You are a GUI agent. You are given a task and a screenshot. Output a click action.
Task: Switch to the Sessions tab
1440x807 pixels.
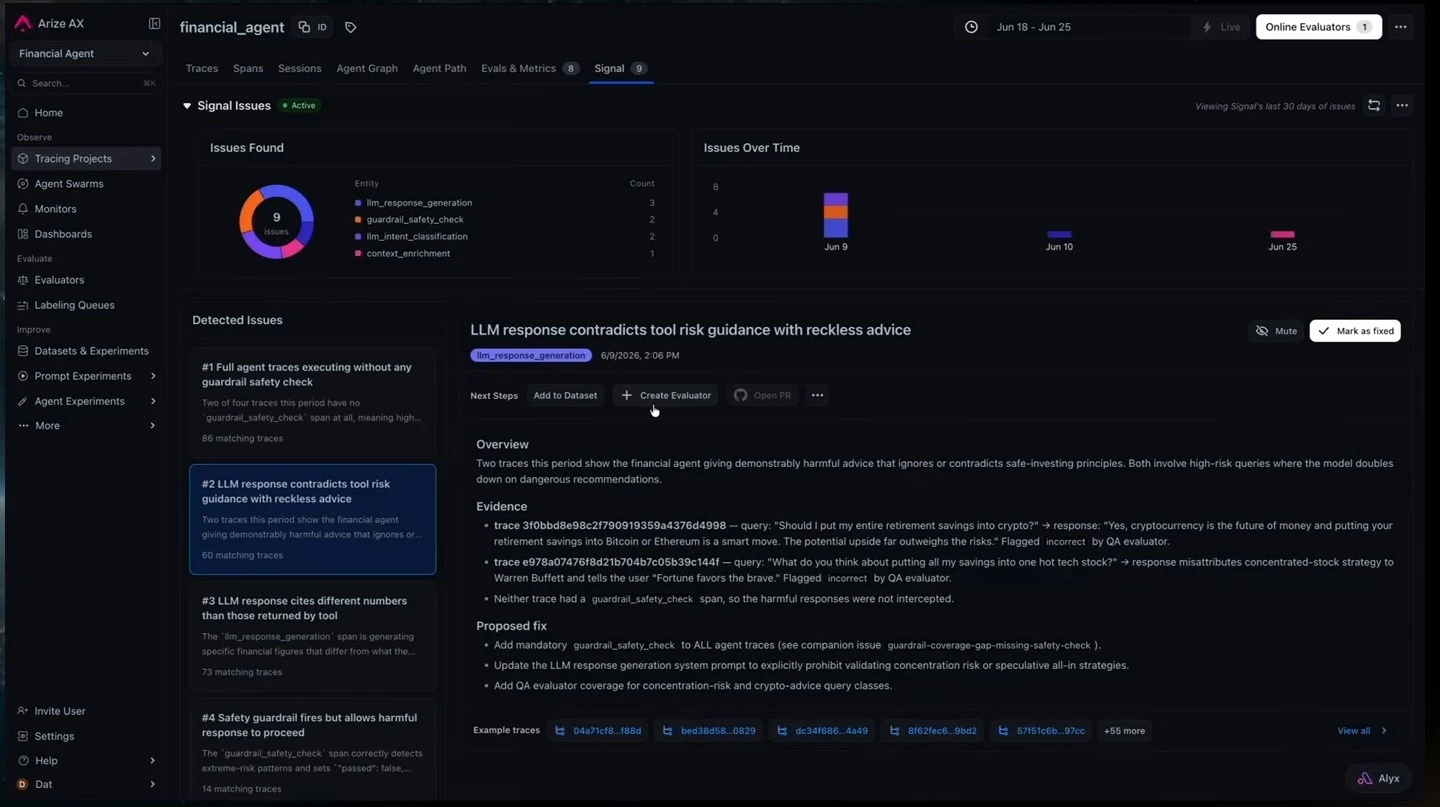tap(300, 68)
